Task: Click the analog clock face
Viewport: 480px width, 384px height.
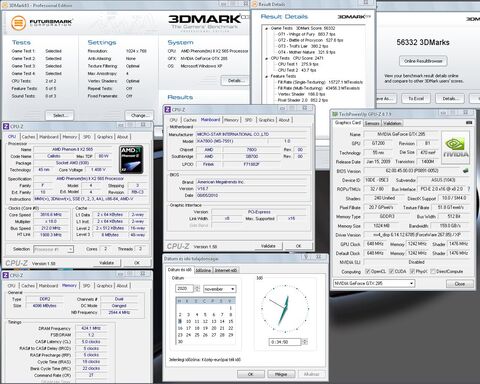Action: point(285,309)
